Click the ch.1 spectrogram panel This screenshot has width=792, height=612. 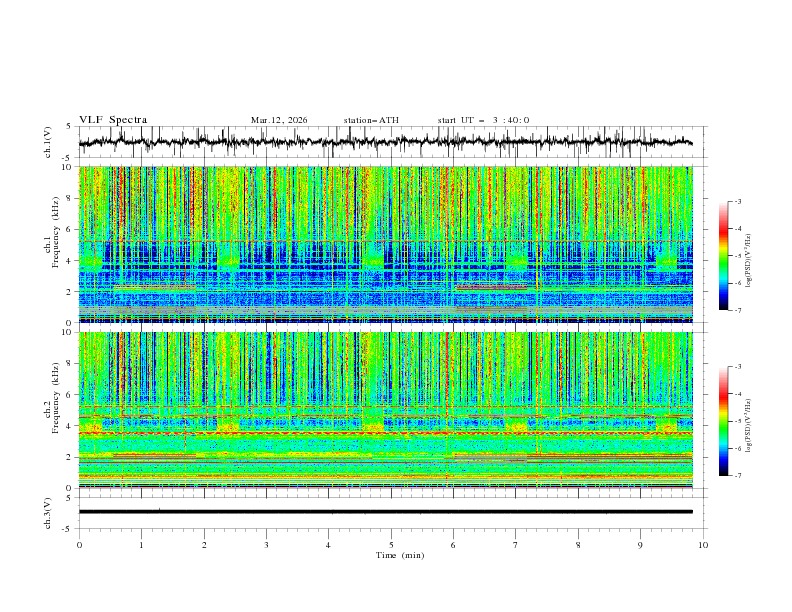pos(386,244)
